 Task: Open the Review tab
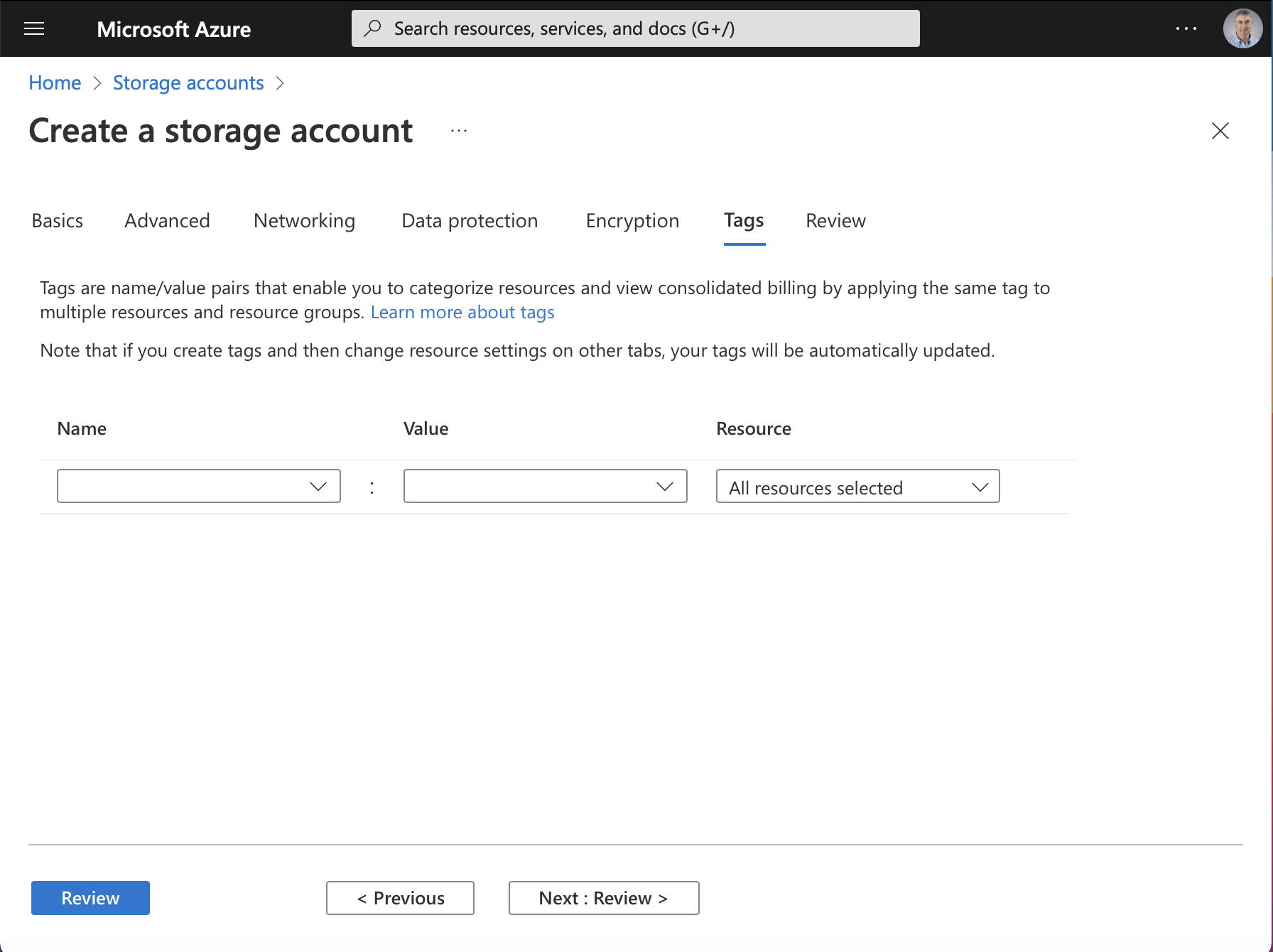coord(835,221)
